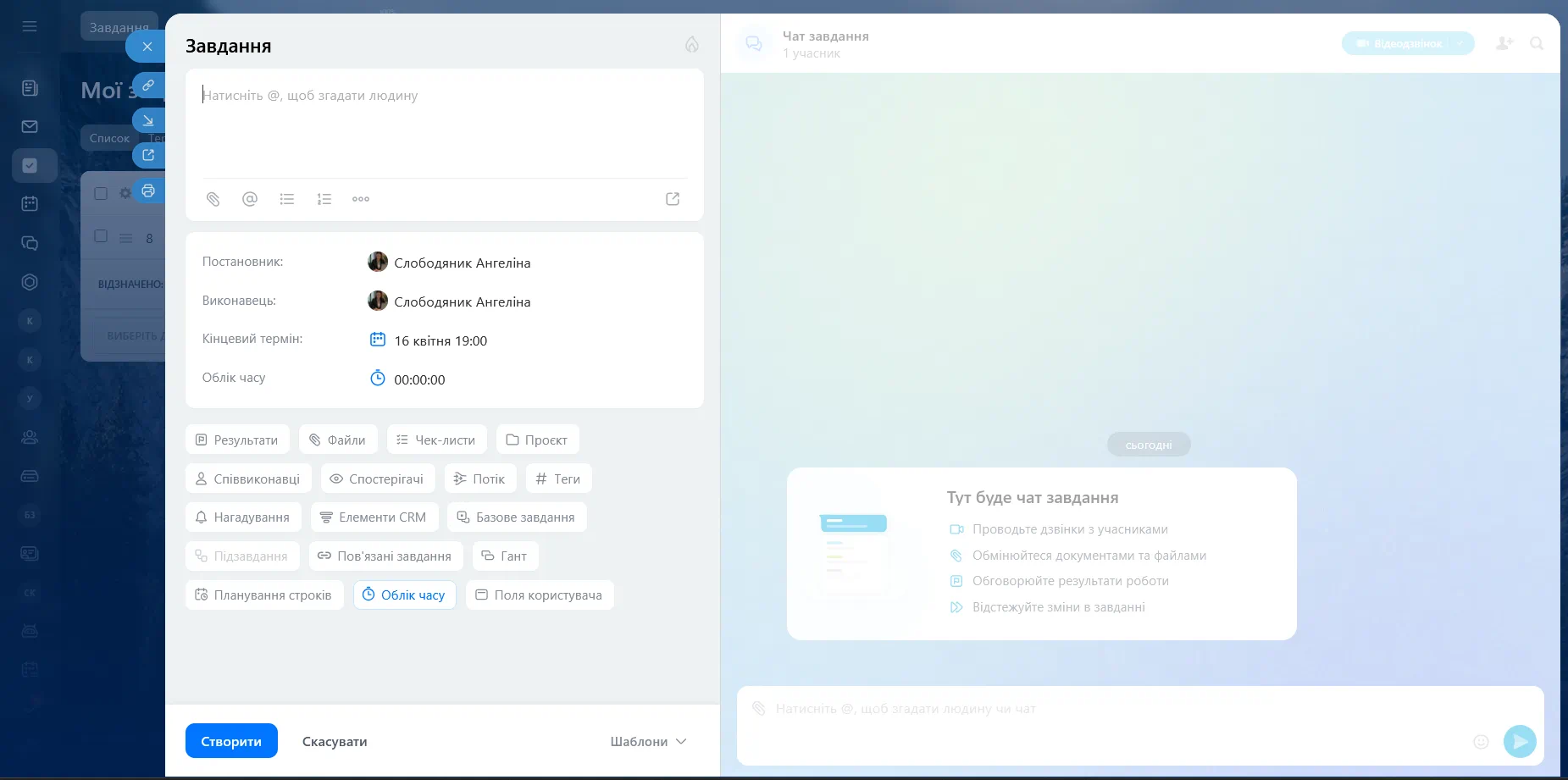Search in the task chat

coord(1537,43)
